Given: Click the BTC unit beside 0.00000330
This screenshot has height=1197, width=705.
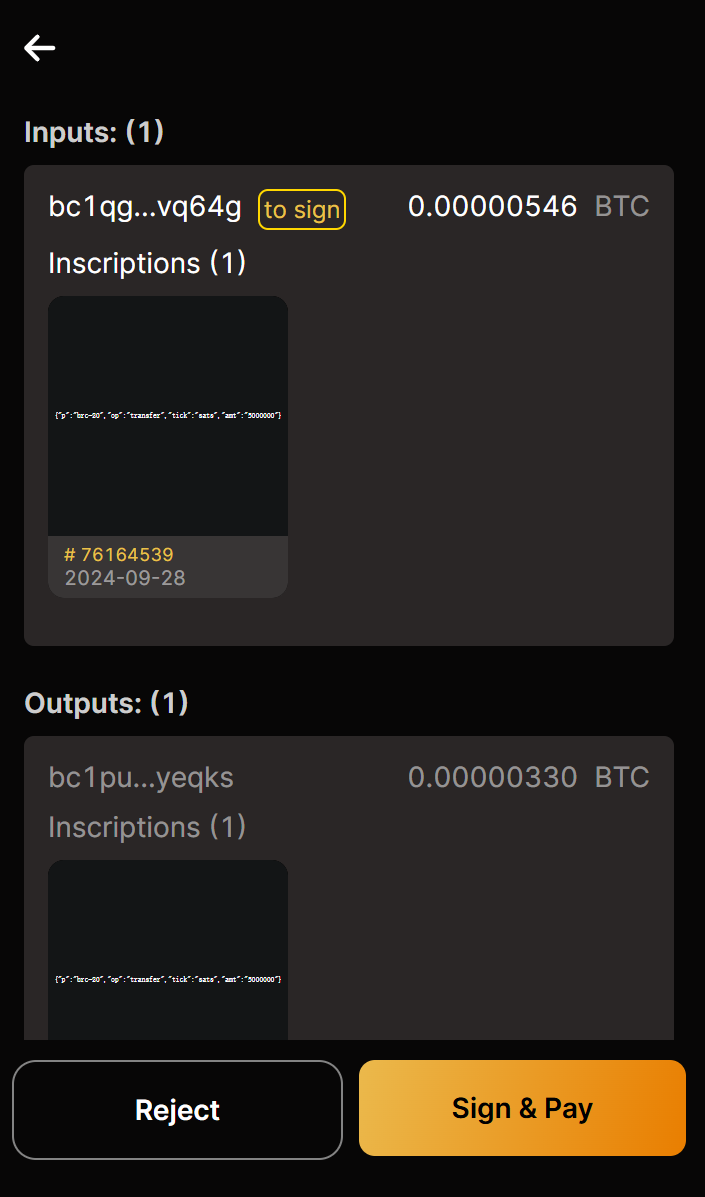Looking at the screenshot, I should (622, 777).
